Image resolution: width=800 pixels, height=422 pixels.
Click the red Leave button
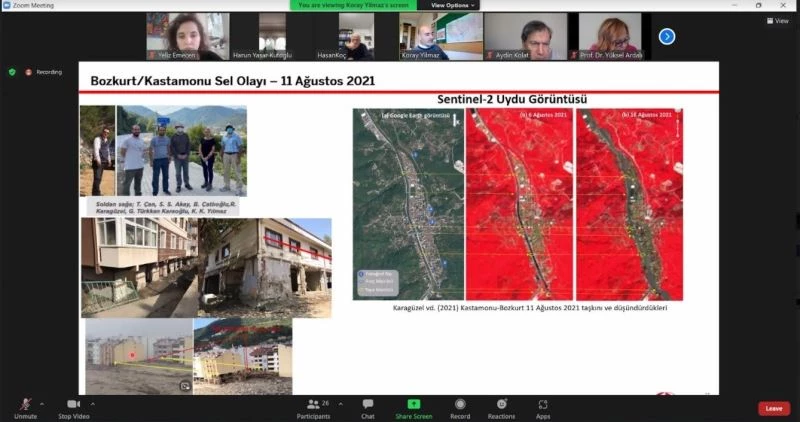tap(773, 408)
